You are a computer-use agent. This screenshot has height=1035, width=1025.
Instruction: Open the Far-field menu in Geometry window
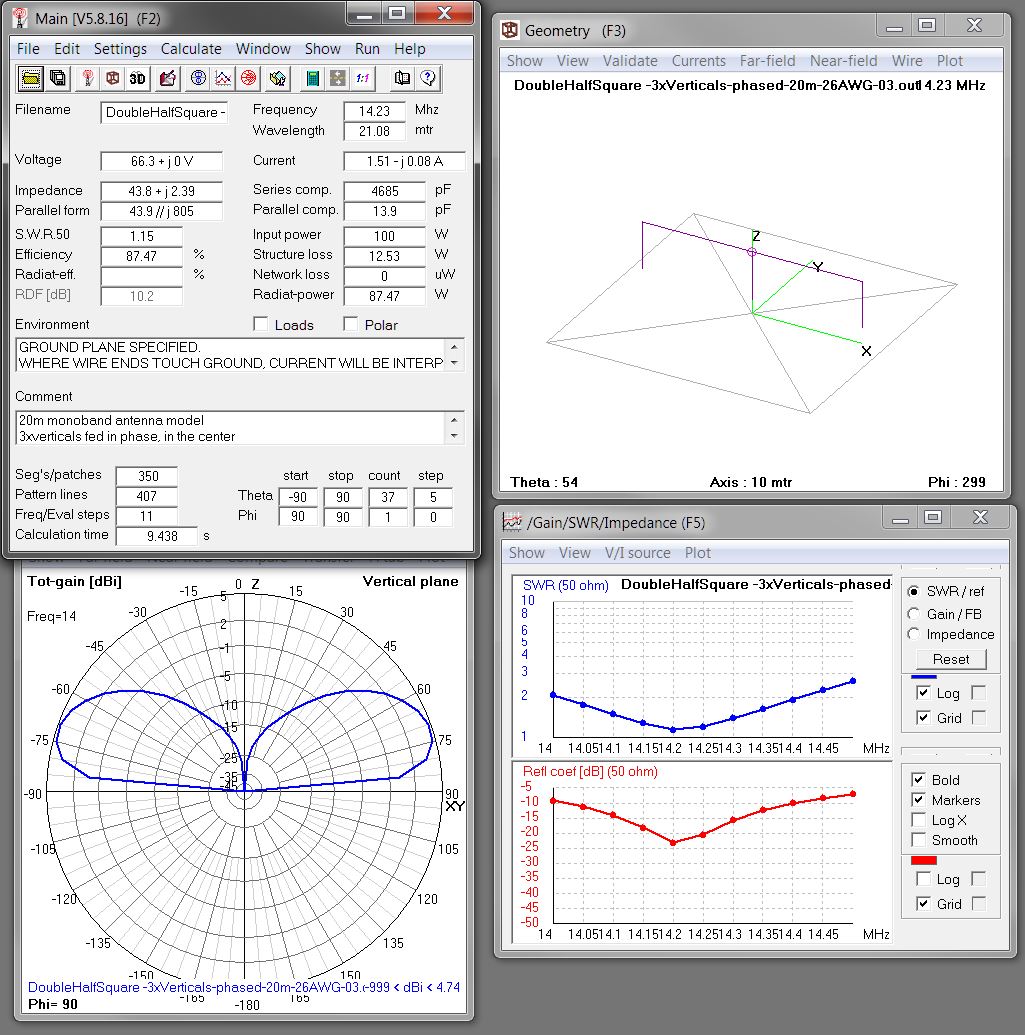pos(767,60)
